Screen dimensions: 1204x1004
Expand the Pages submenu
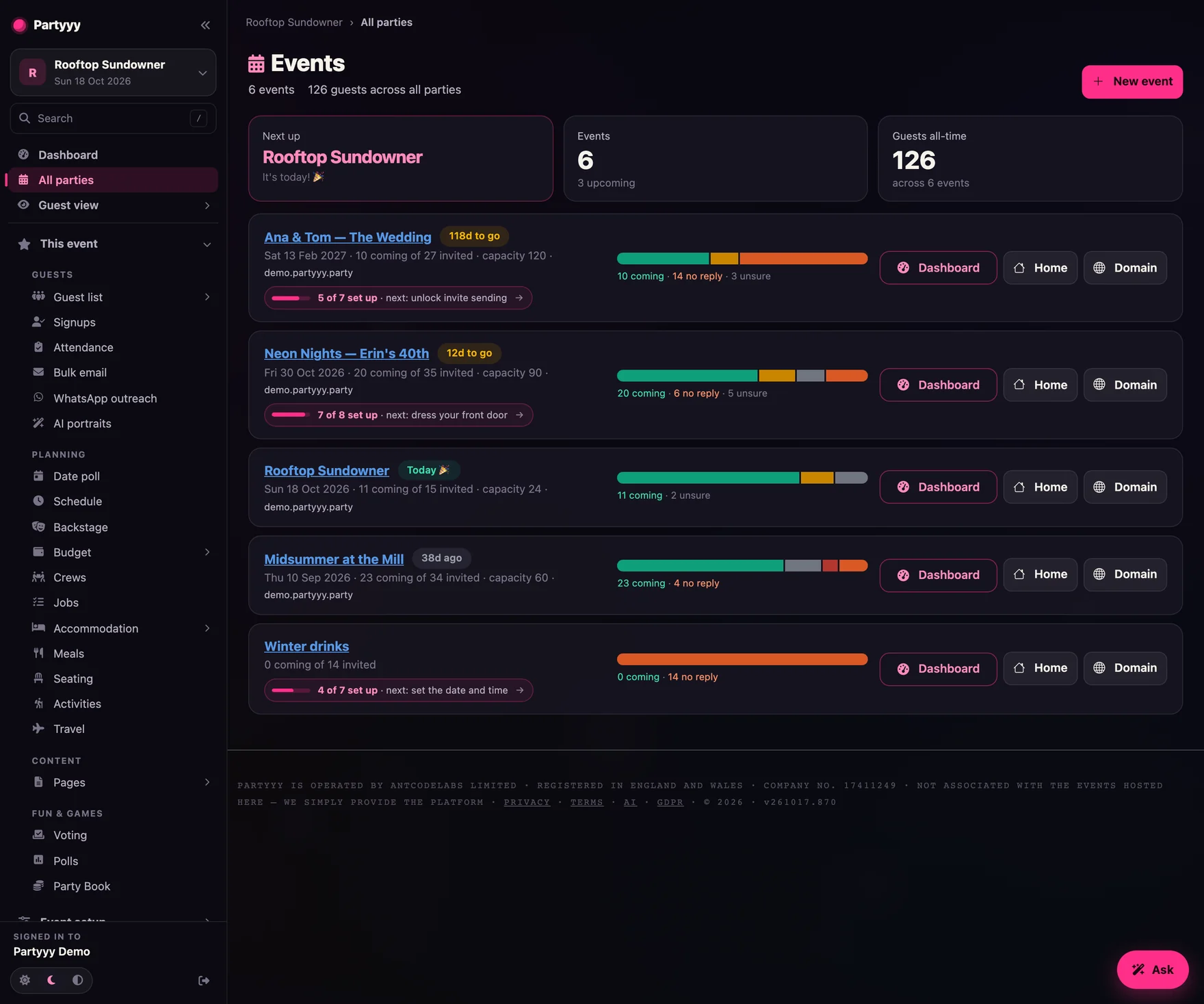(x=207, y=782)
